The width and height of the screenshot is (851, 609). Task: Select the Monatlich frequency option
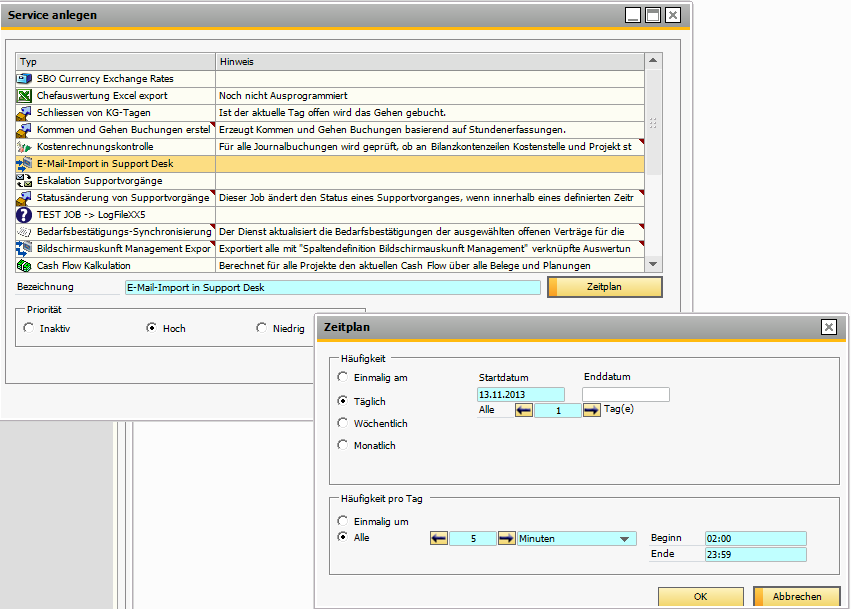[344, 445]
